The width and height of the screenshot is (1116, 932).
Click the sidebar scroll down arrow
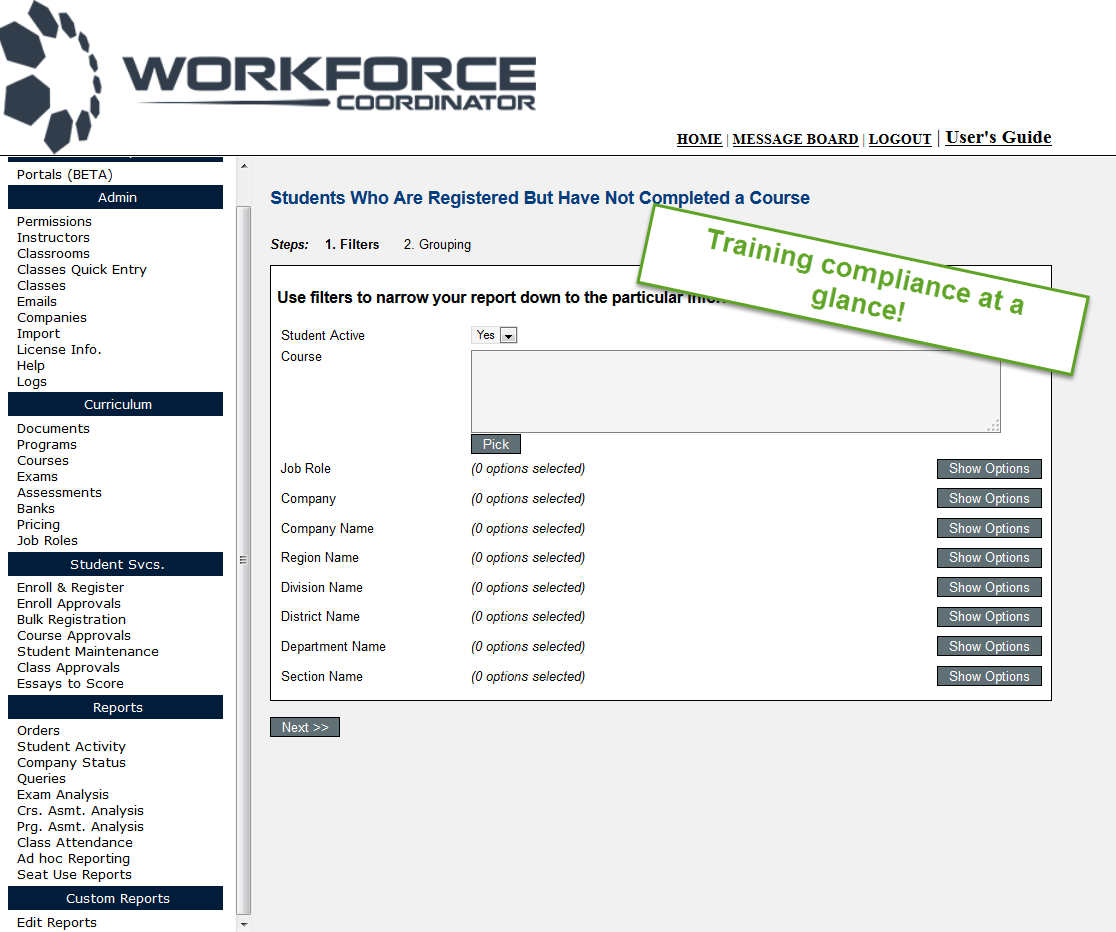point(244,924)
